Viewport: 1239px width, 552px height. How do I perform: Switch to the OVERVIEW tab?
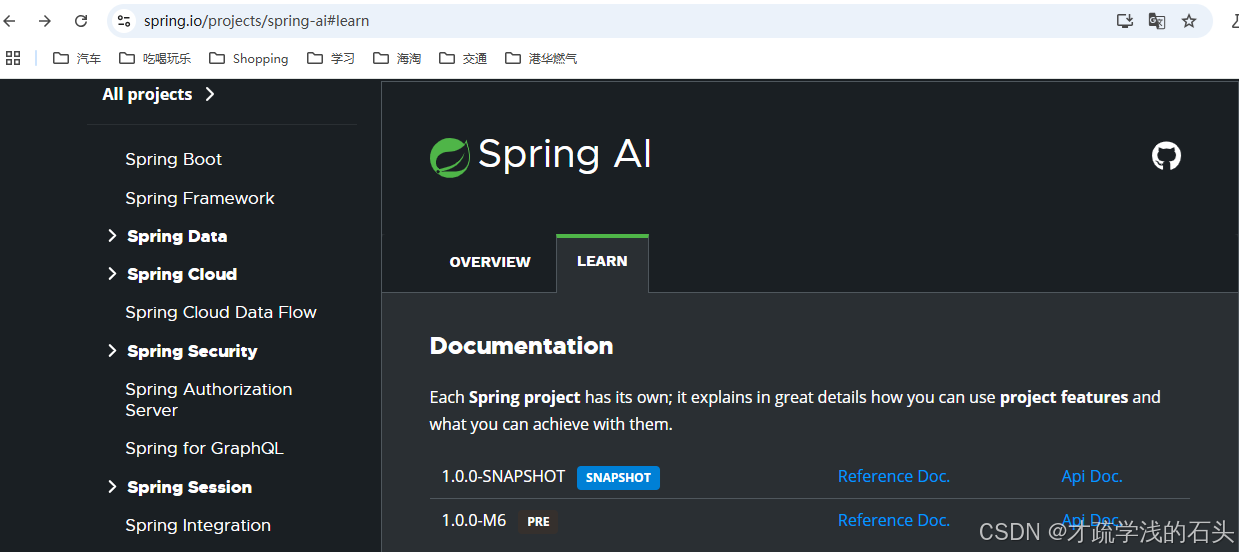click(x=490, y=262)
